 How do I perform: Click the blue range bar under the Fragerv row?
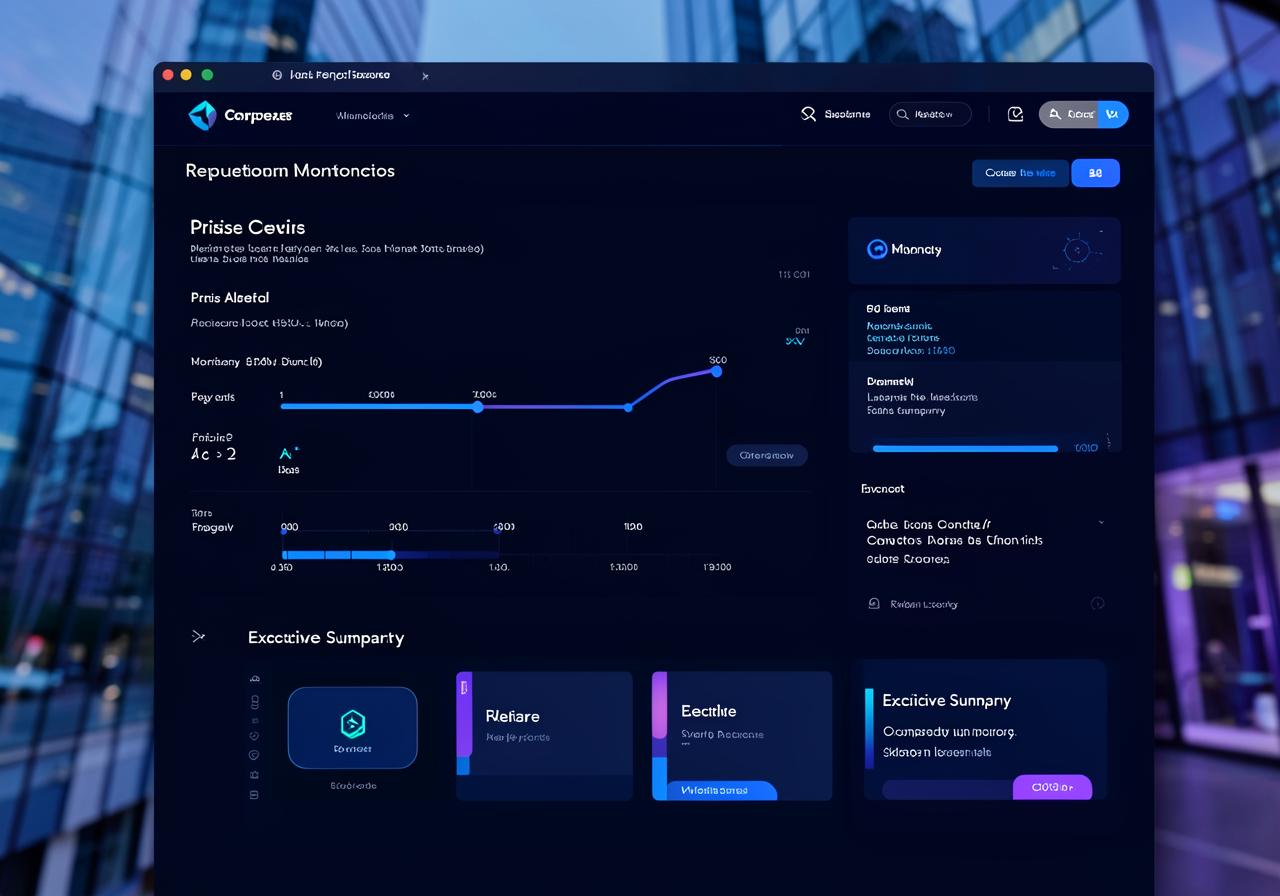(339, 554)
